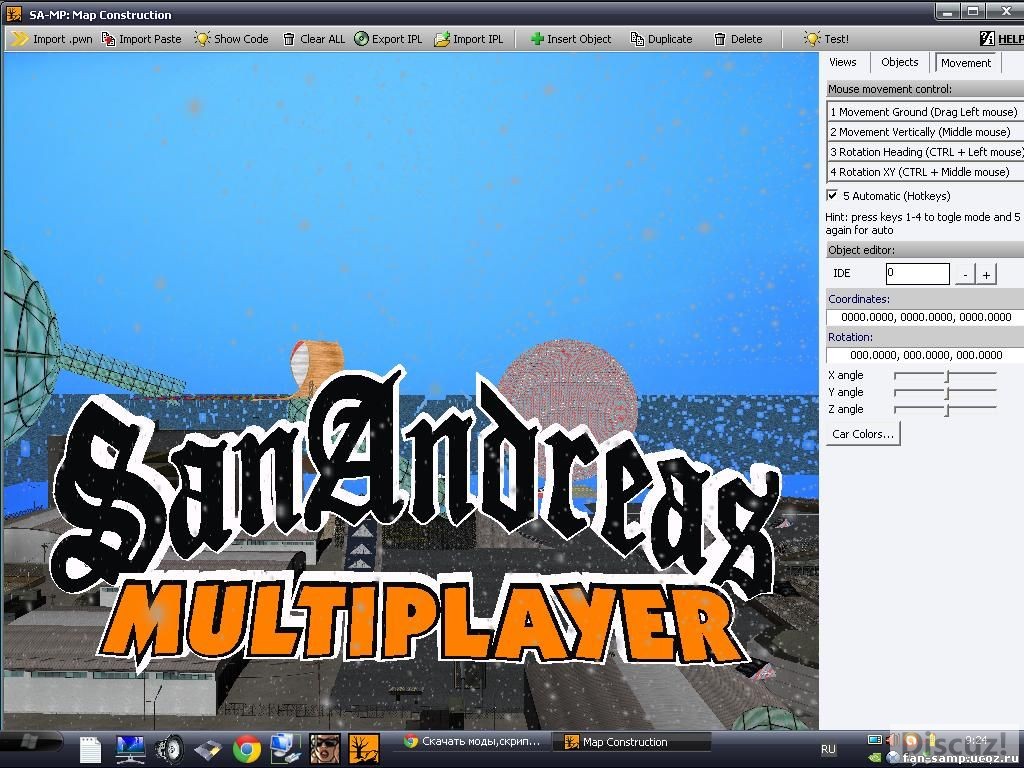Adjust the Z angle slider

pos(945,409)
